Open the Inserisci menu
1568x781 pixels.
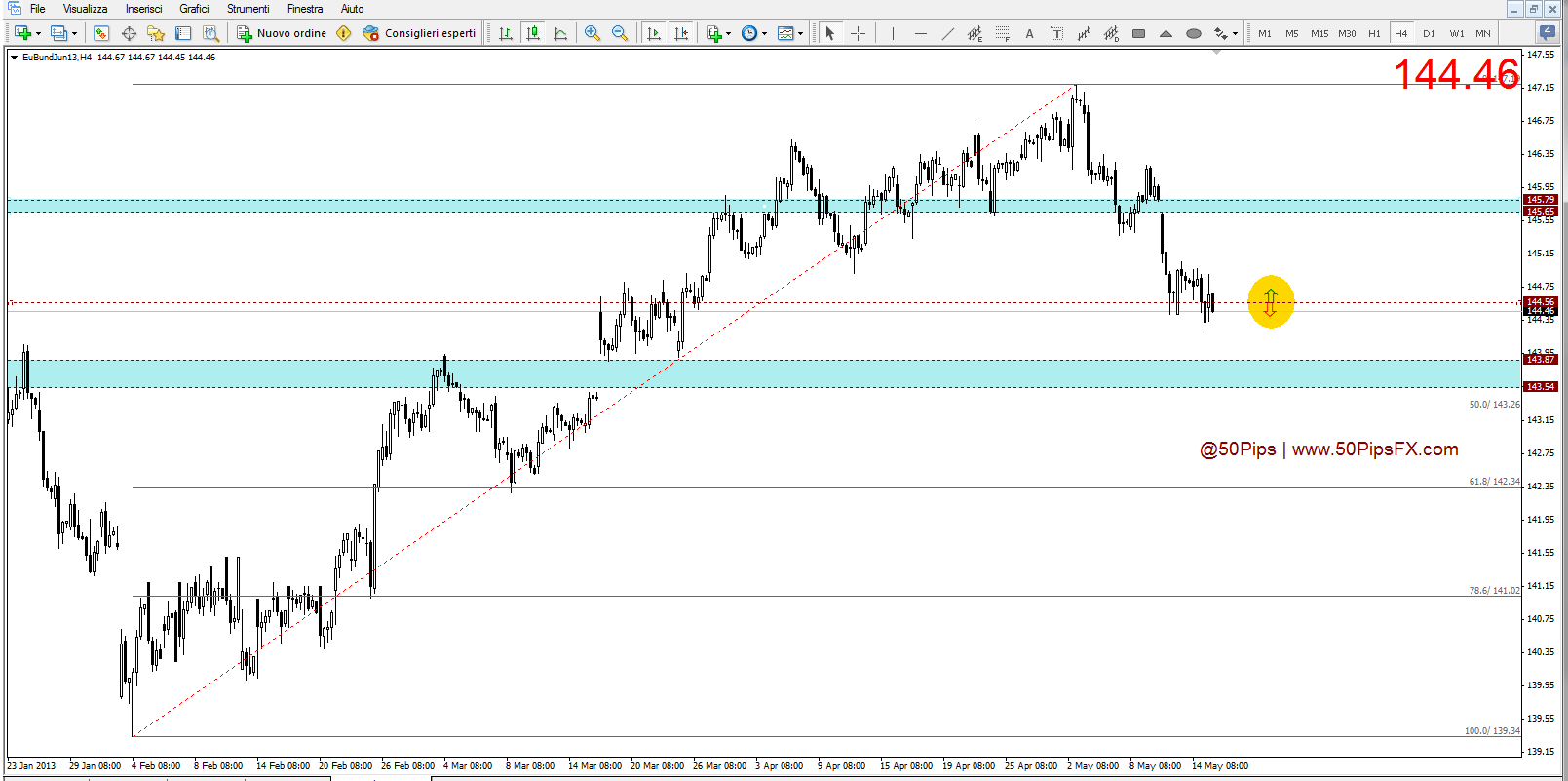(144, 9)
